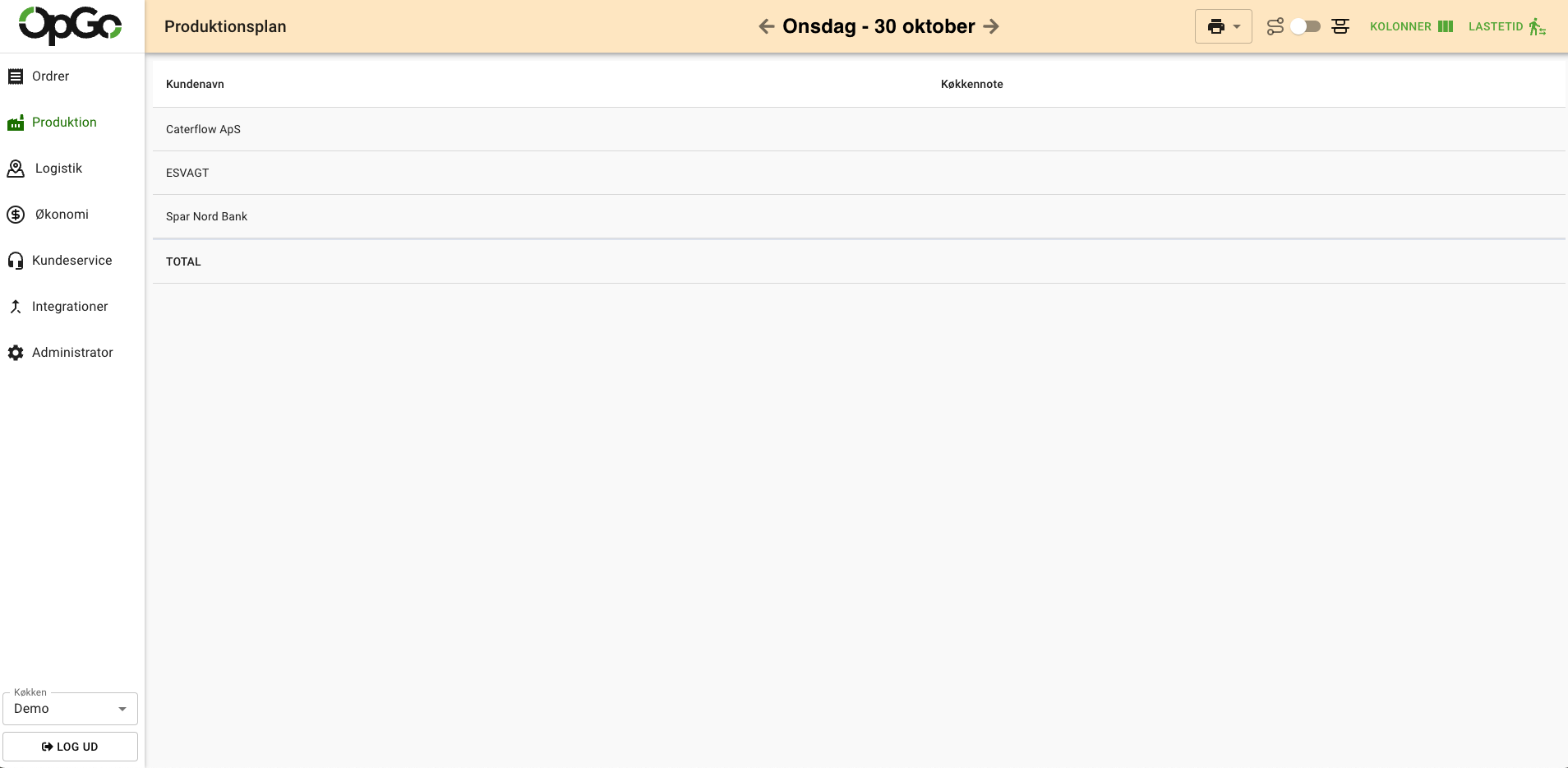Click the Kundenavn column header
1568x768 pixels.
click(x=195, y=84)
